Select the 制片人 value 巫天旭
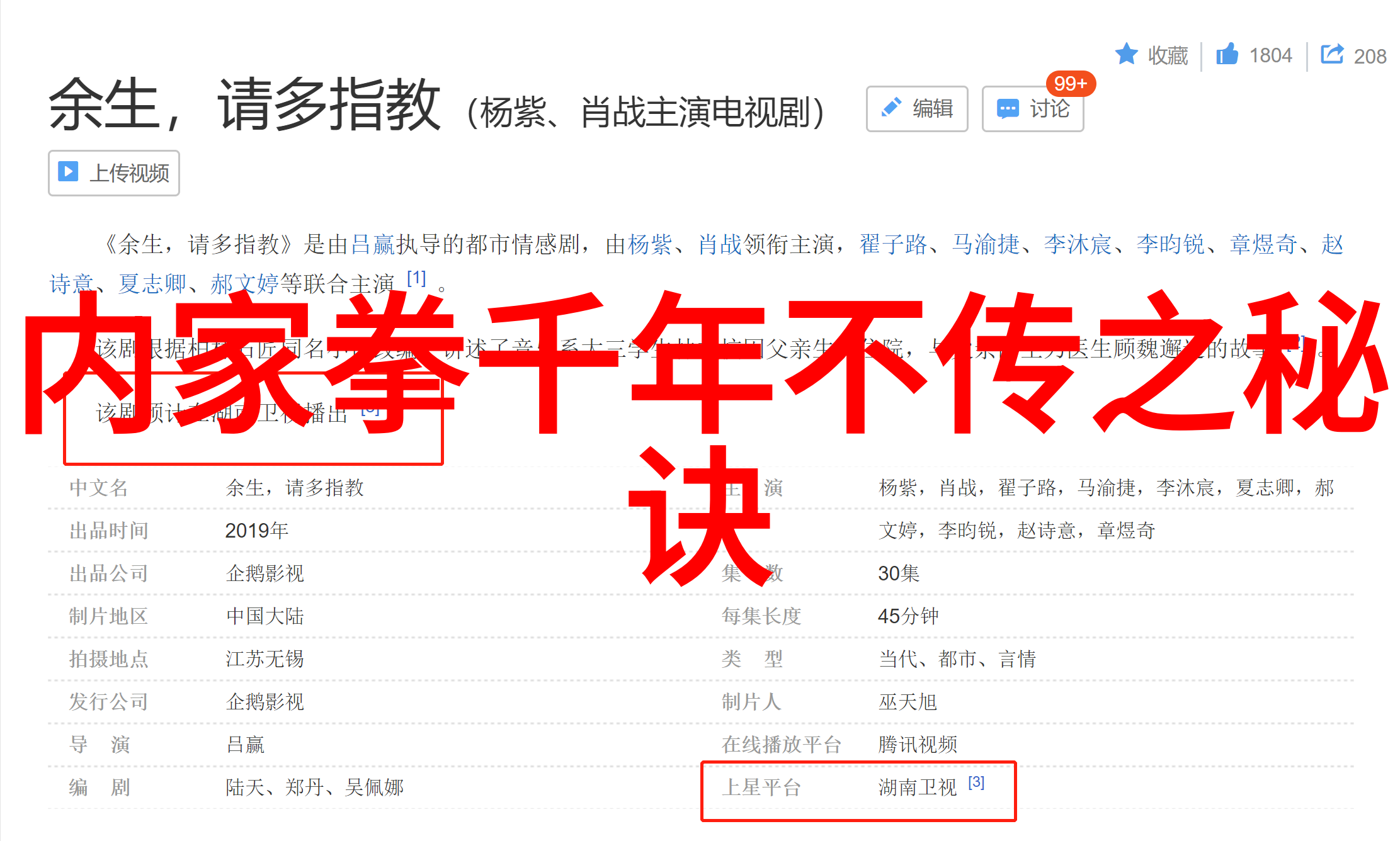The width and height of the screenshot is (1400, 841). [908, 702]
